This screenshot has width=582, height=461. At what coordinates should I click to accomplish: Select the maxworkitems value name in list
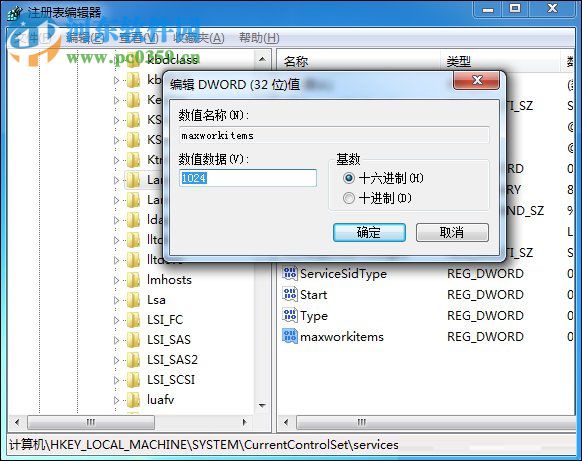[x=342, y=337]
